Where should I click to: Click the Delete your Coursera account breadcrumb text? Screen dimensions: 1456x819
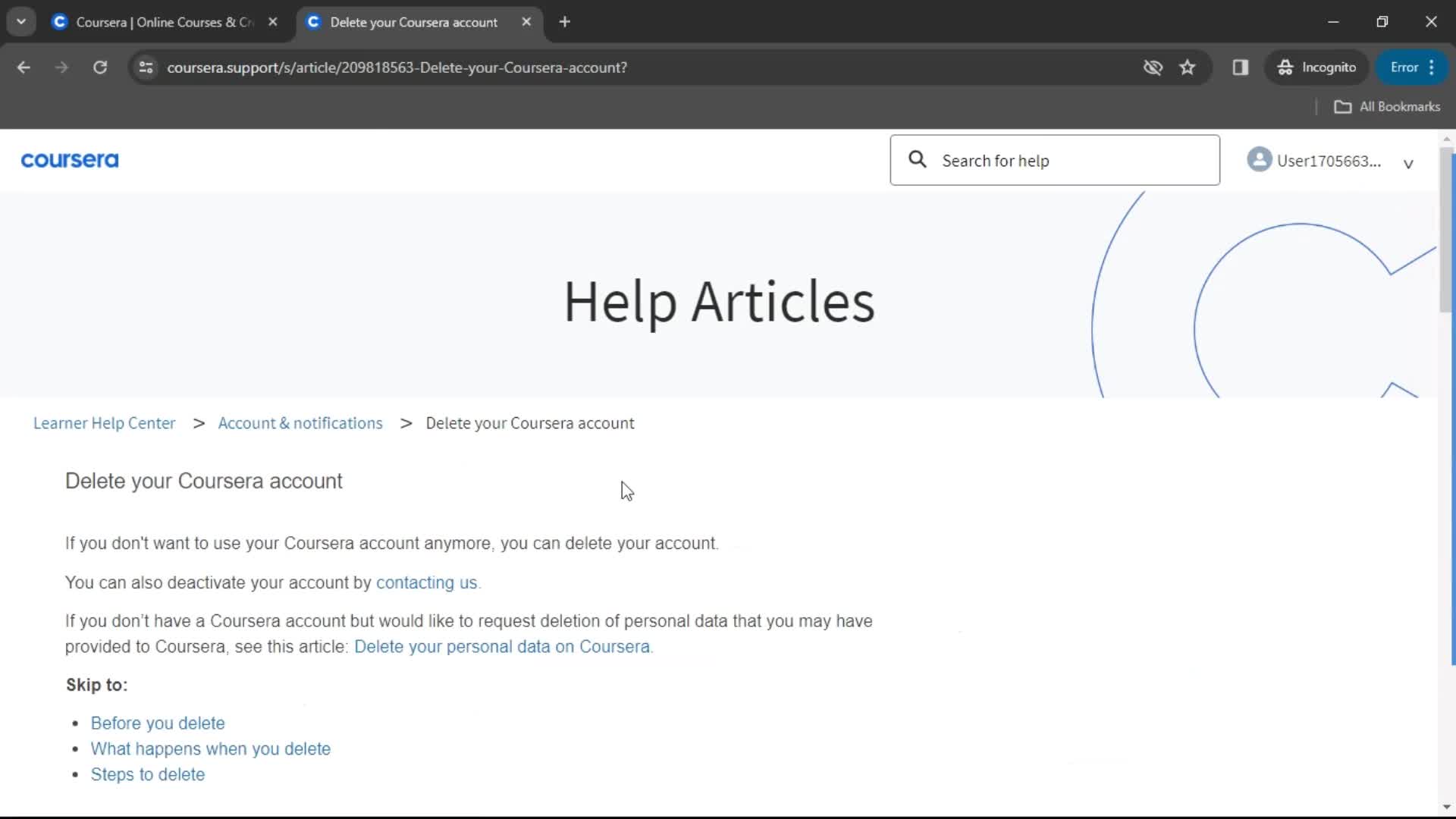click(x=530, y=423)
